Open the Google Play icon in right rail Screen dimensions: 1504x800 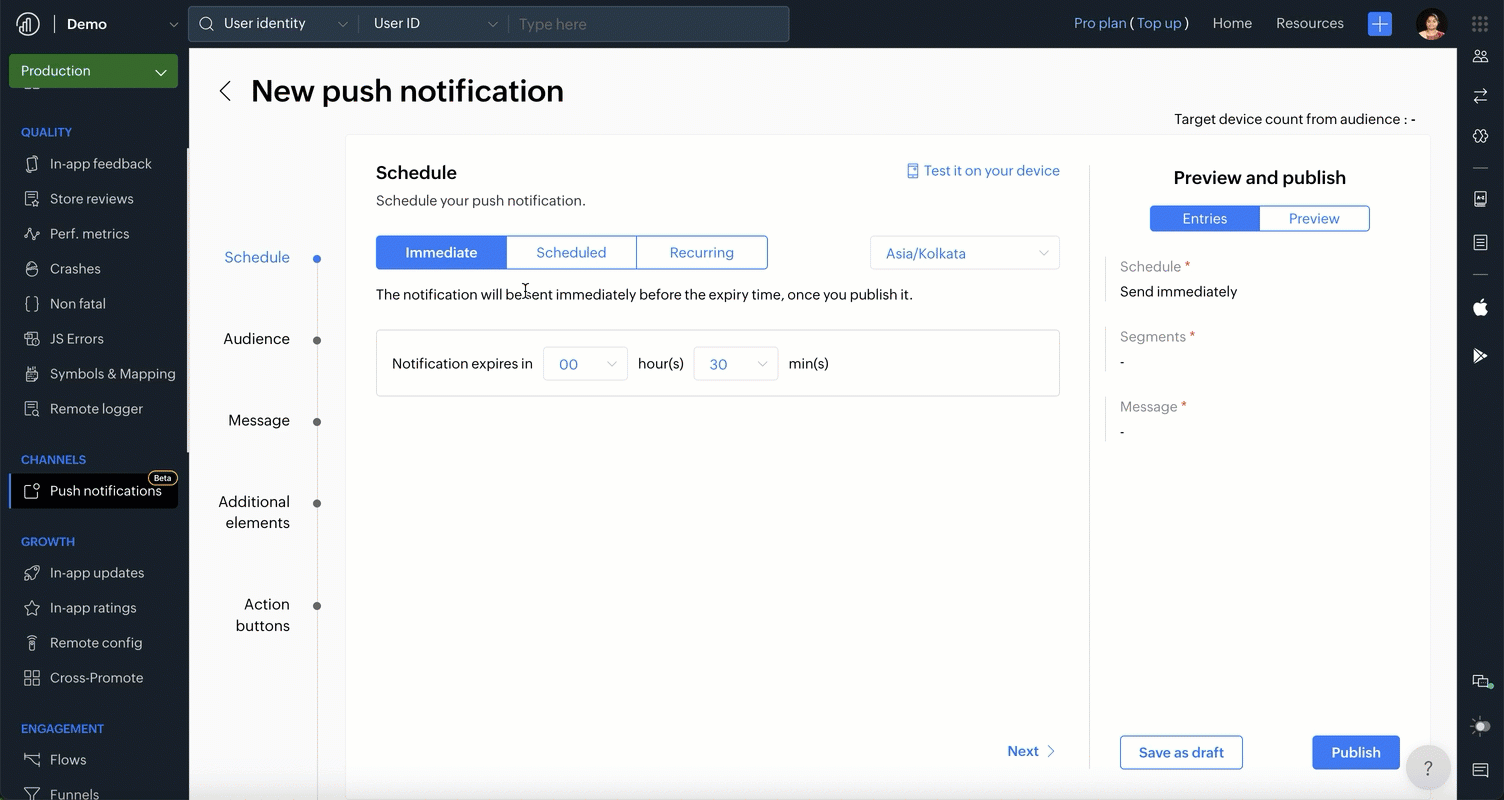(x=1480, y=355)
